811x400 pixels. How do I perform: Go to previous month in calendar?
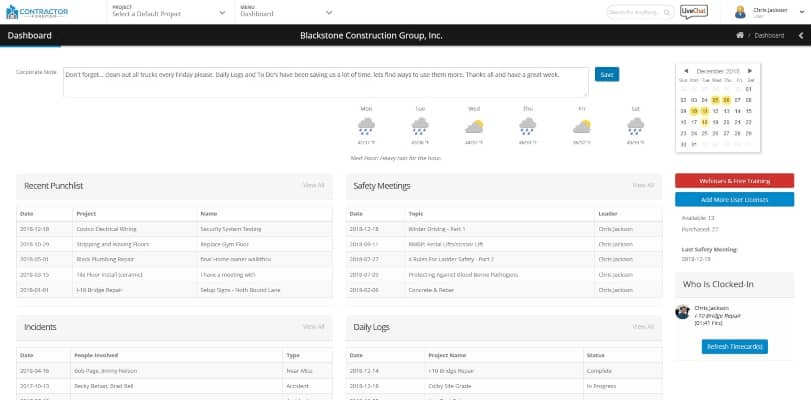[x=686, y=71]
